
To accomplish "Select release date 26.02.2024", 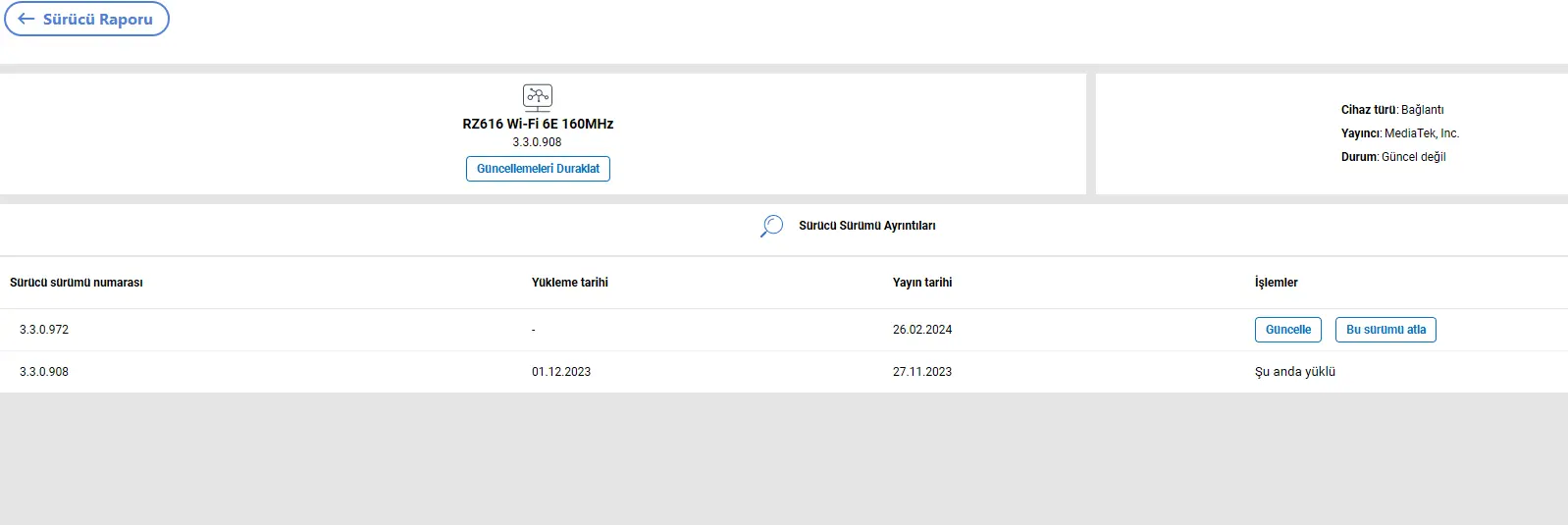I will 922,330.
